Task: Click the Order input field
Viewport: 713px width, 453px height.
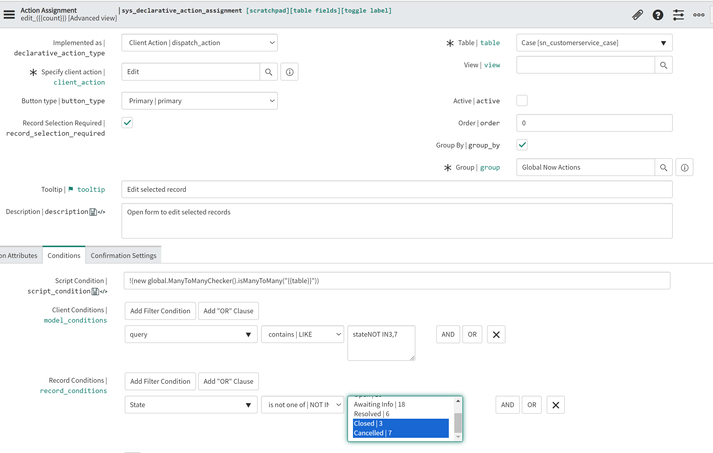Action: tap(594, 123)
